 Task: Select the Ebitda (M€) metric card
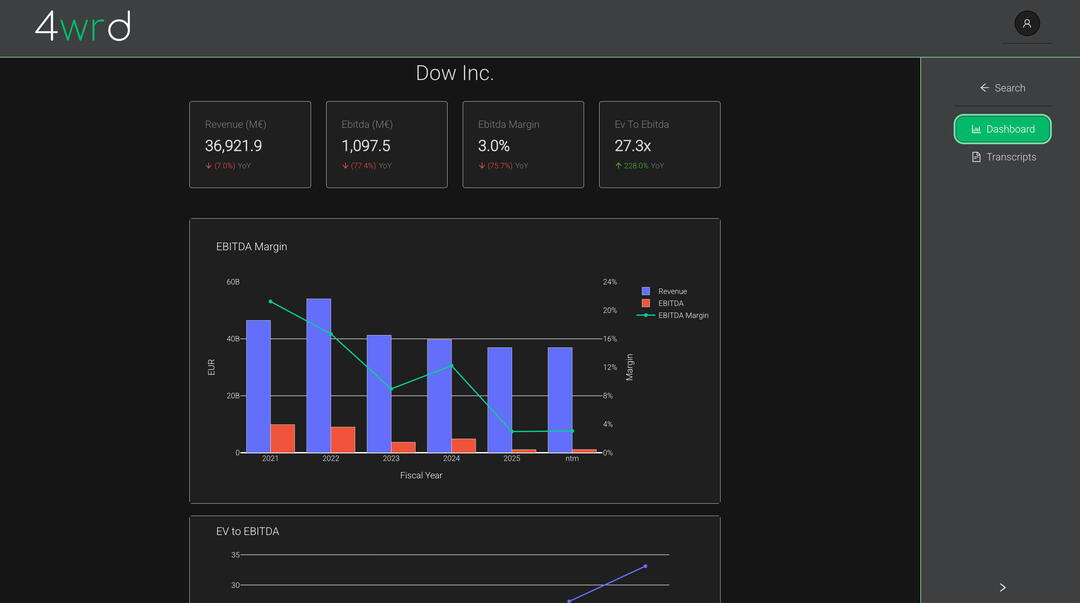click(386, 144)
